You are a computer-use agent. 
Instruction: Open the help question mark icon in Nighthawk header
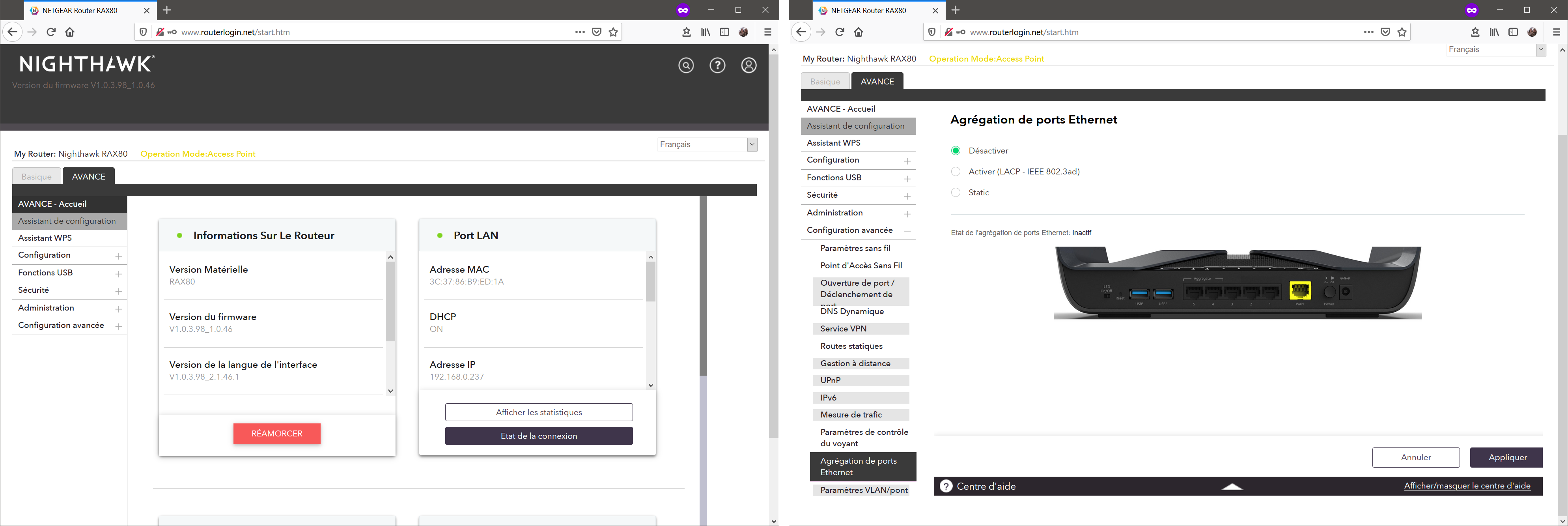point(718,66)
